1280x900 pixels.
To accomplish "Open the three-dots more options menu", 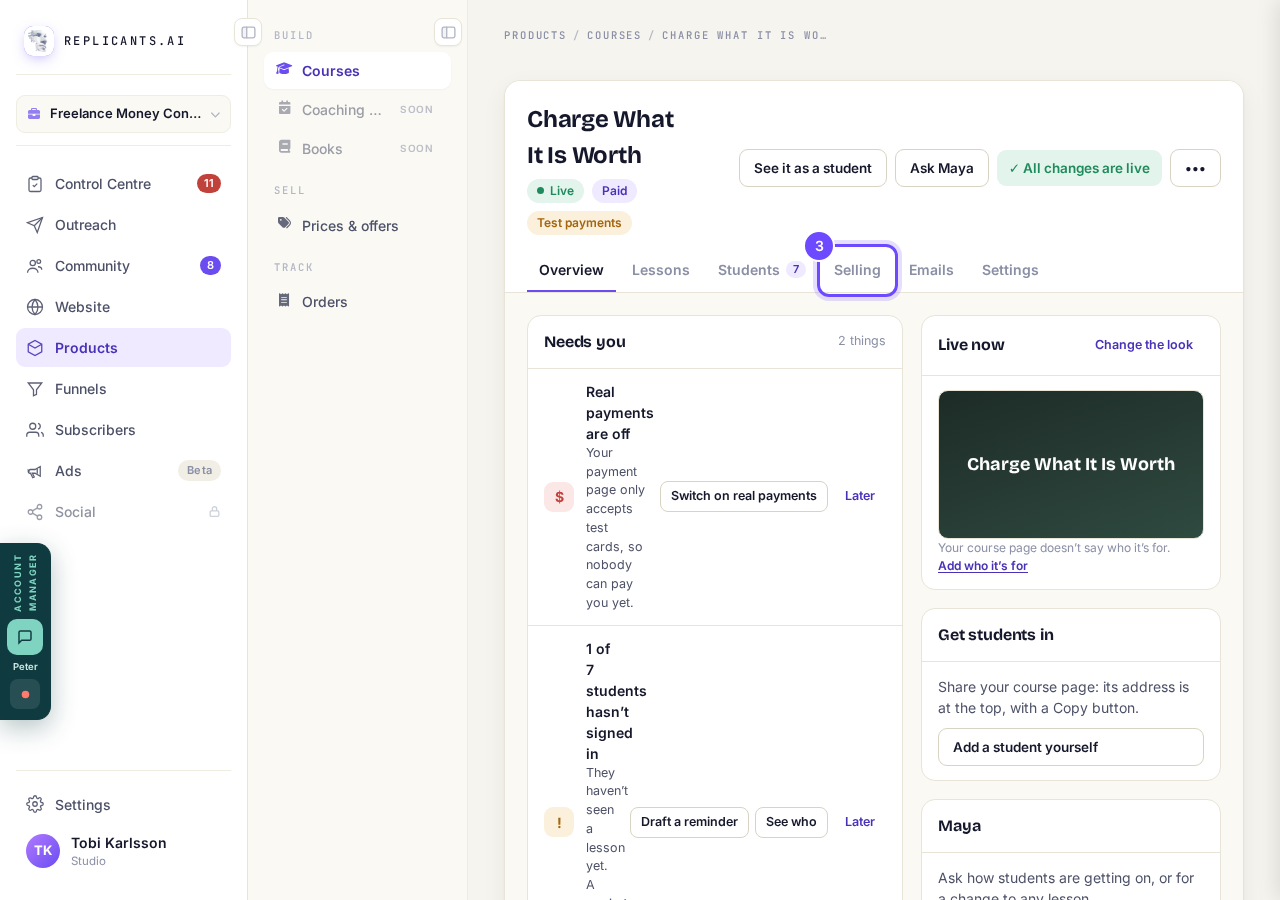I will [x=1195, y=168].
